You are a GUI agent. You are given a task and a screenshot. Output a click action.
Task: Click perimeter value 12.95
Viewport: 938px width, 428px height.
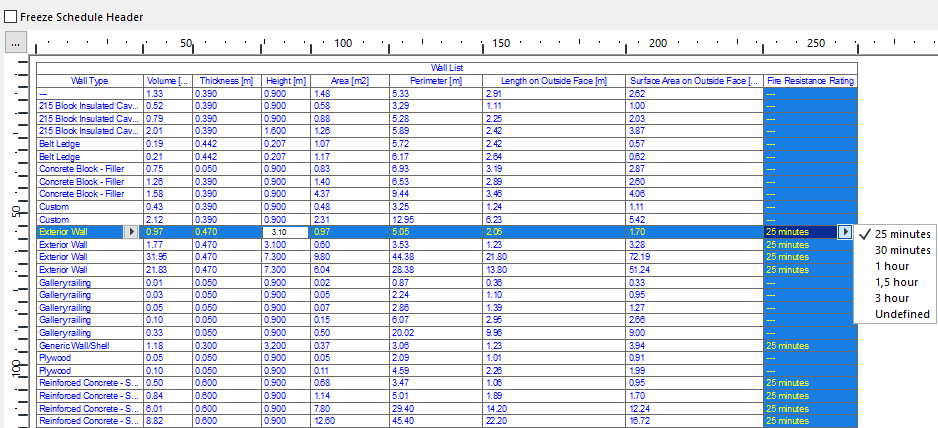402,220
